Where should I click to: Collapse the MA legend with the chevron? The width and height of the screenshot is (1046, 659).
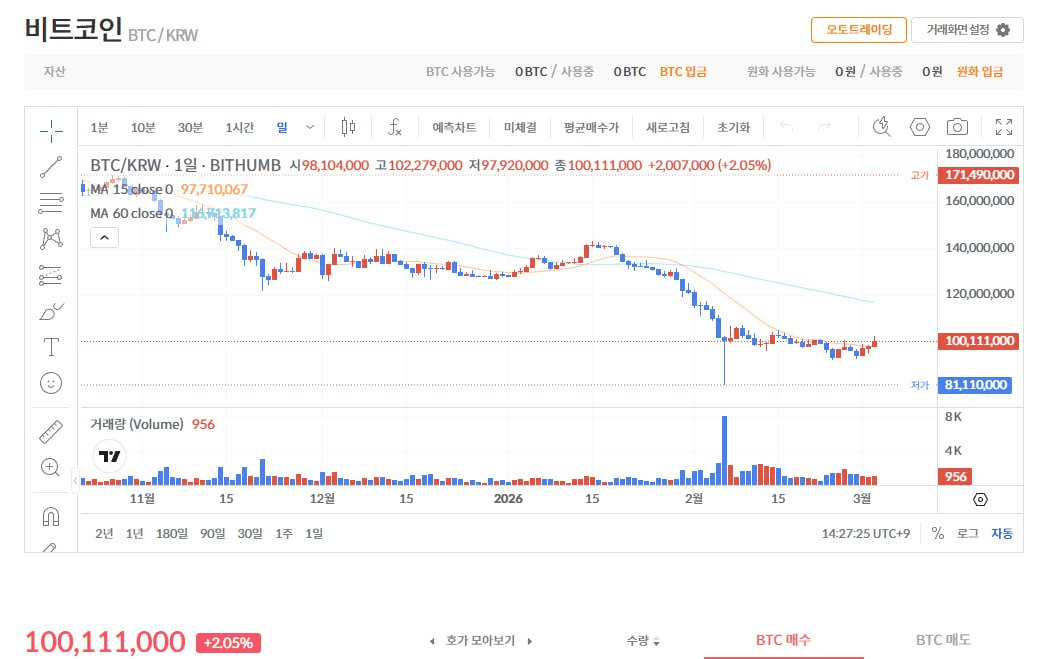tap(104, 237)
